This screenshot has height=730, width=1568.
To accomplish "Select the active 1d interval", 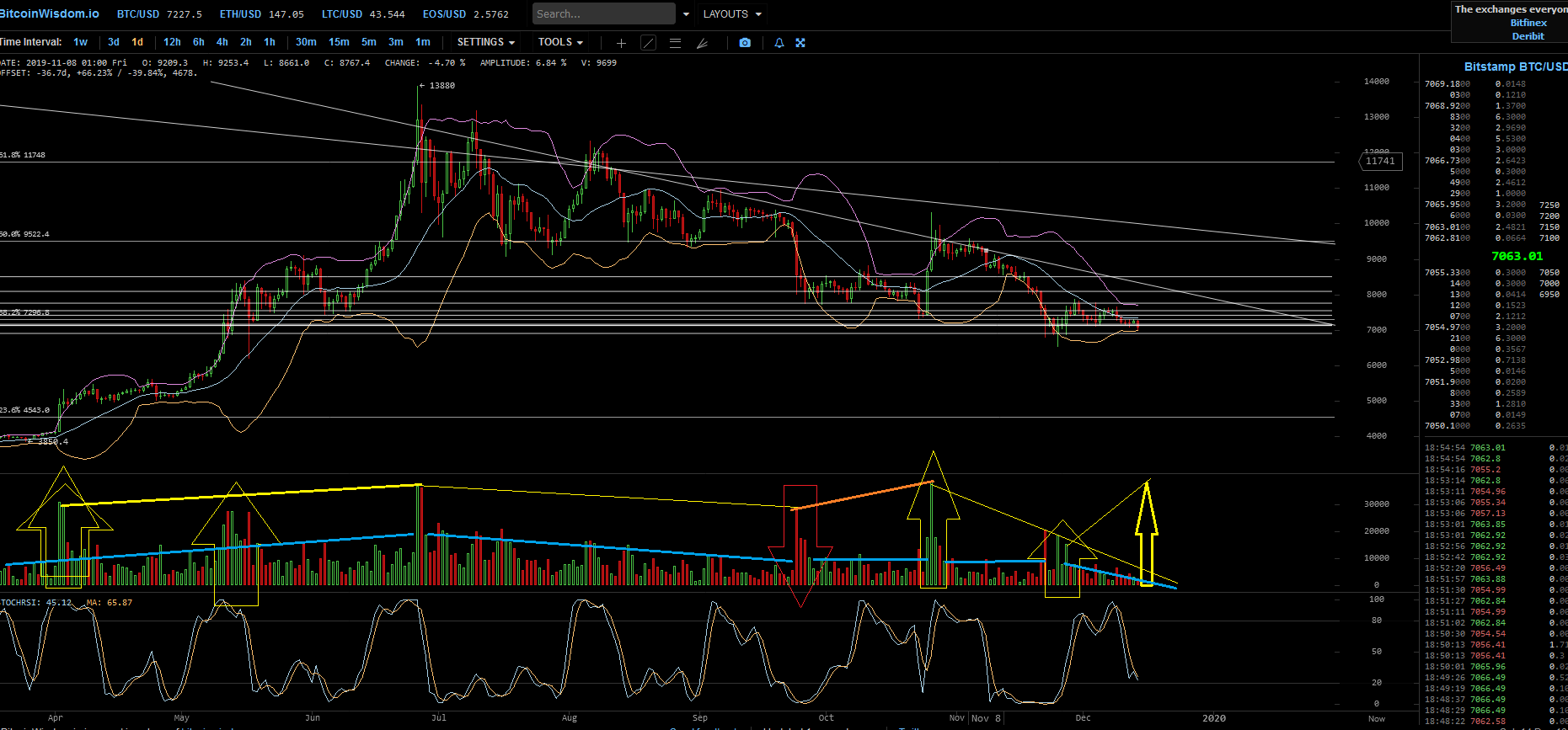I will click(x=137, y=42).
